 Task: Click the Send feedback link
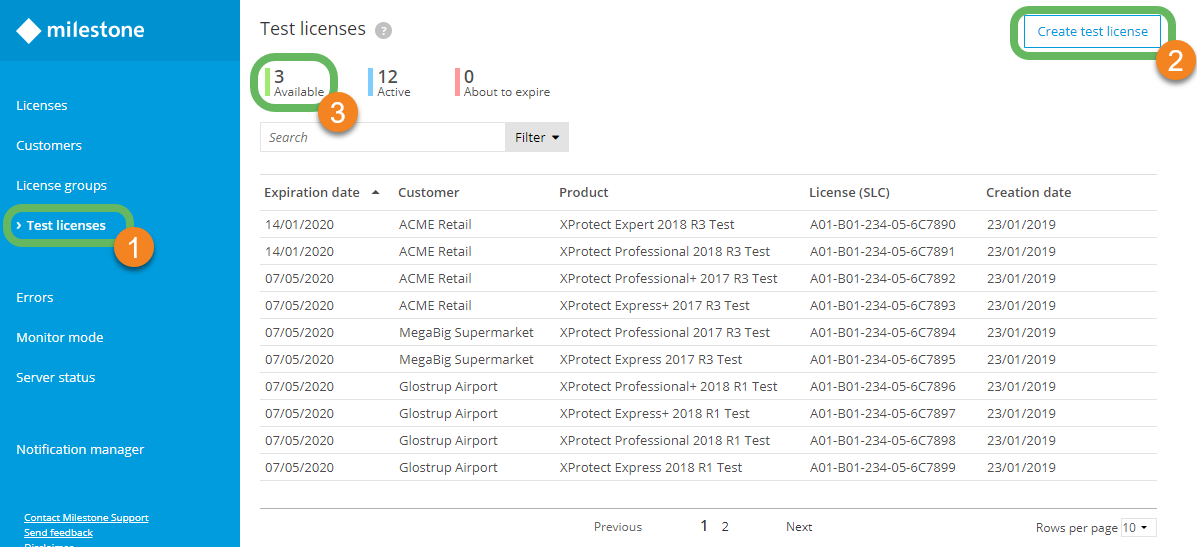point(58,533)
